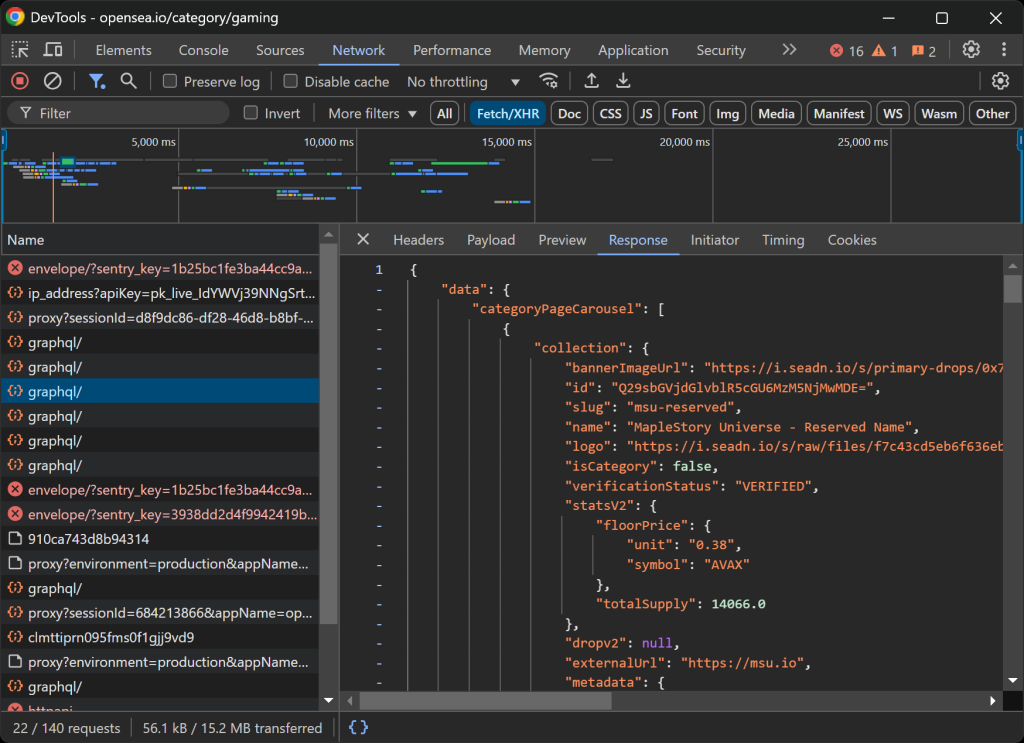Open the network filter bar icon
Image resolution: width=1024 pixels, height=743 pixels.
tap(97, 81)
